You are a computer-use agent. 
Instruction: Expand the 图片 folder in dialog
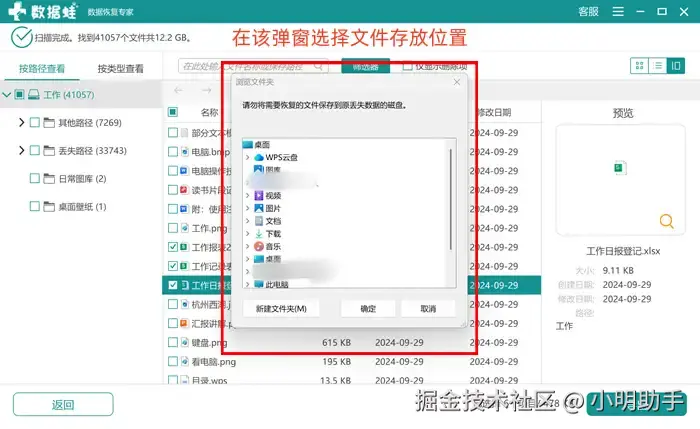247,208
